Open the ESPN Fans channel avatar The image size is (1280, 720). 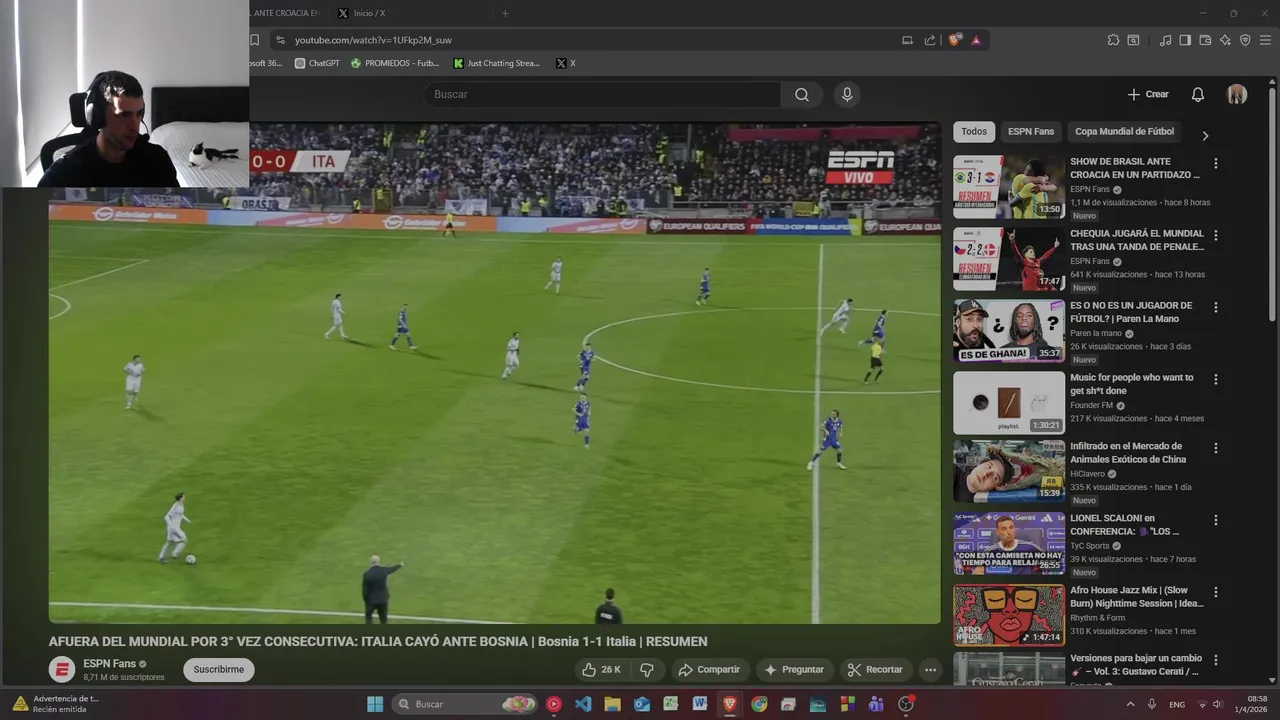click(x=62, y=670)
